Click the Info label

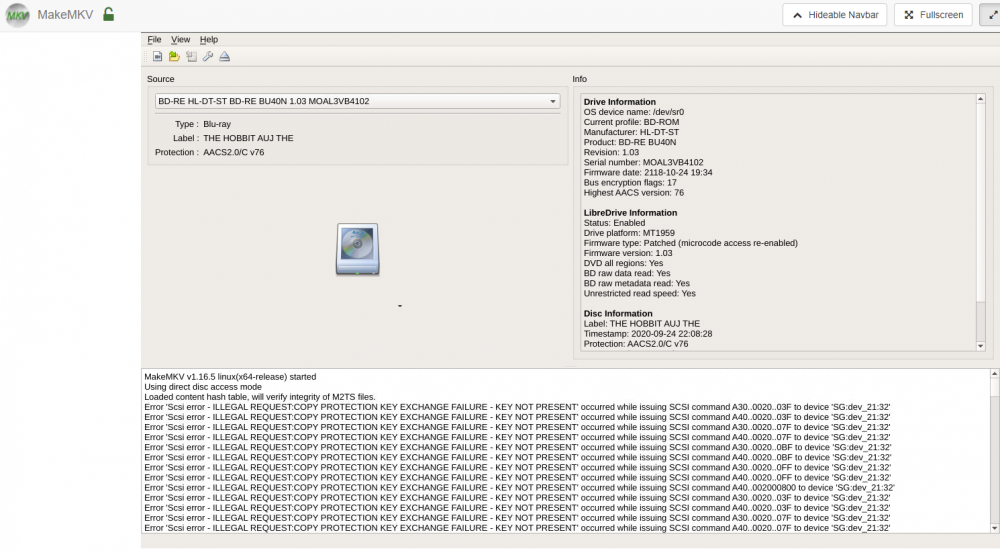[580, 79]
